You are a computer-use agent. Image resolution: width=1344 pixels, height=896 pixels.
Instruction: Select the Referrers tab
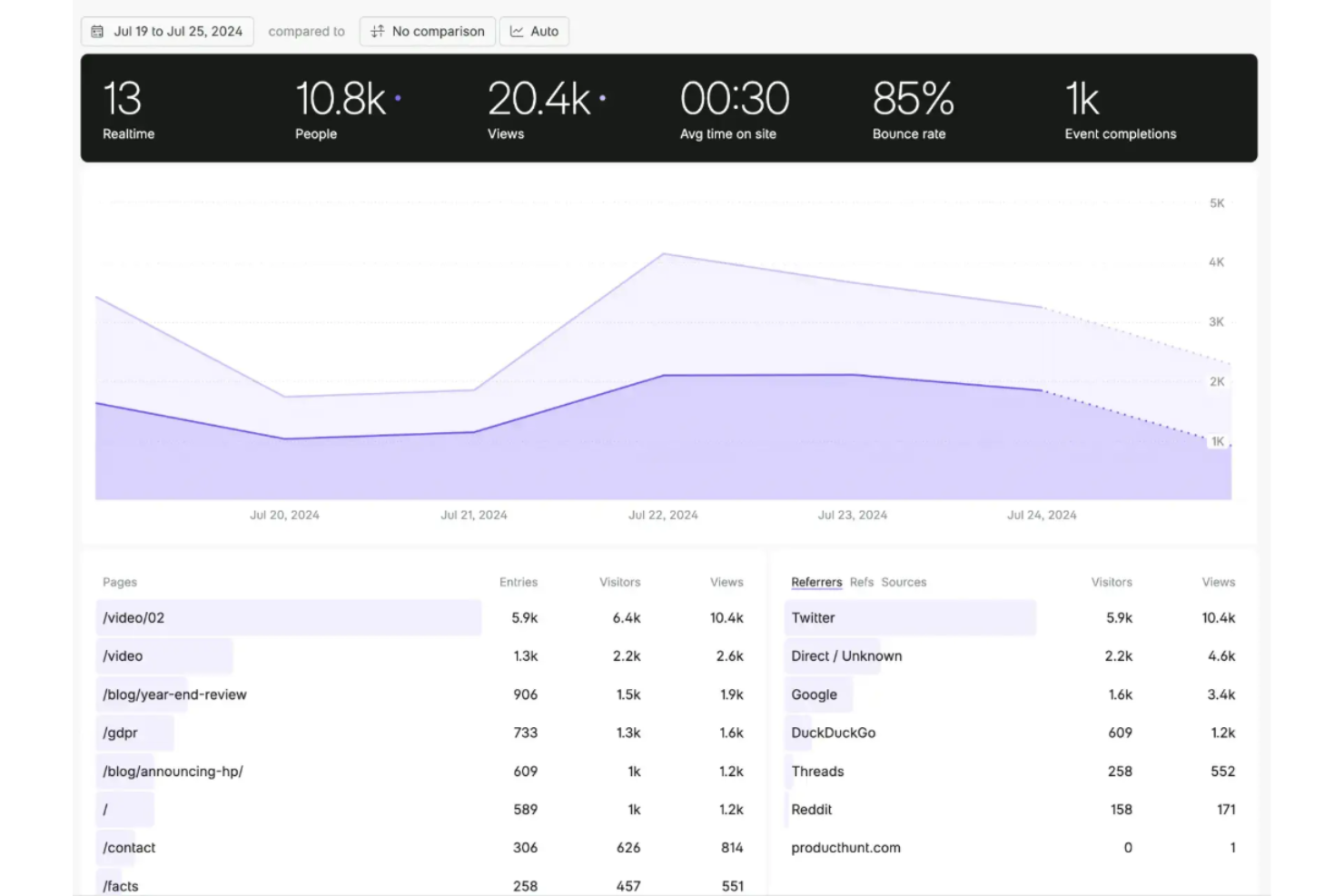816,582
